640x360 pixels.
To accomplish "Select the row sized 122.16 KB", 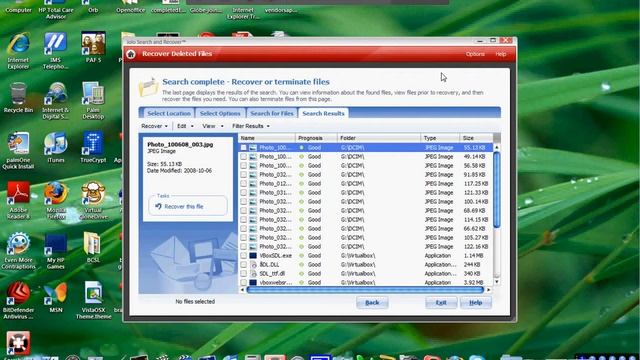I will pyautogui.click(x=366, y=247).
